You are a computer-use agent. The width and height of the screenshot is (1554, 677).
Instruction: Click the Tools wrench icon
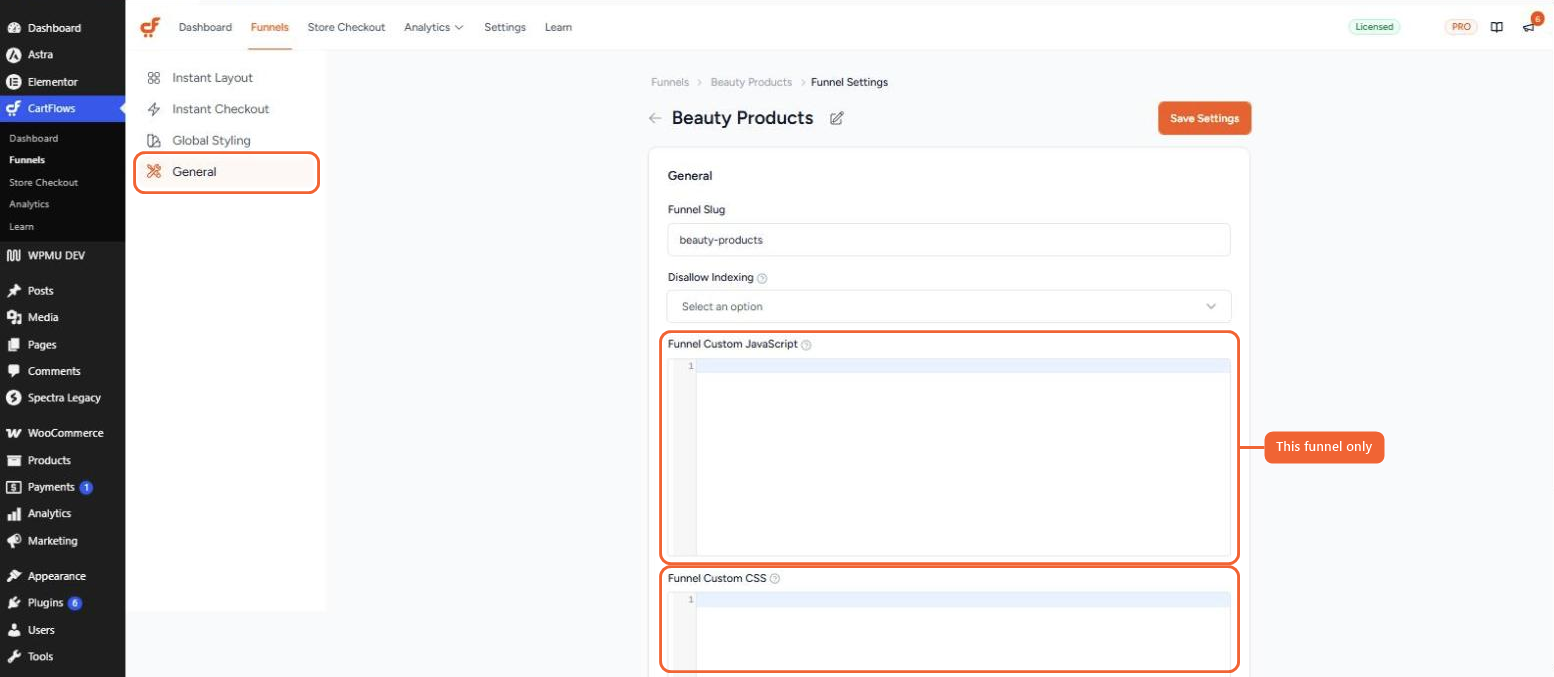coord(14,657)
